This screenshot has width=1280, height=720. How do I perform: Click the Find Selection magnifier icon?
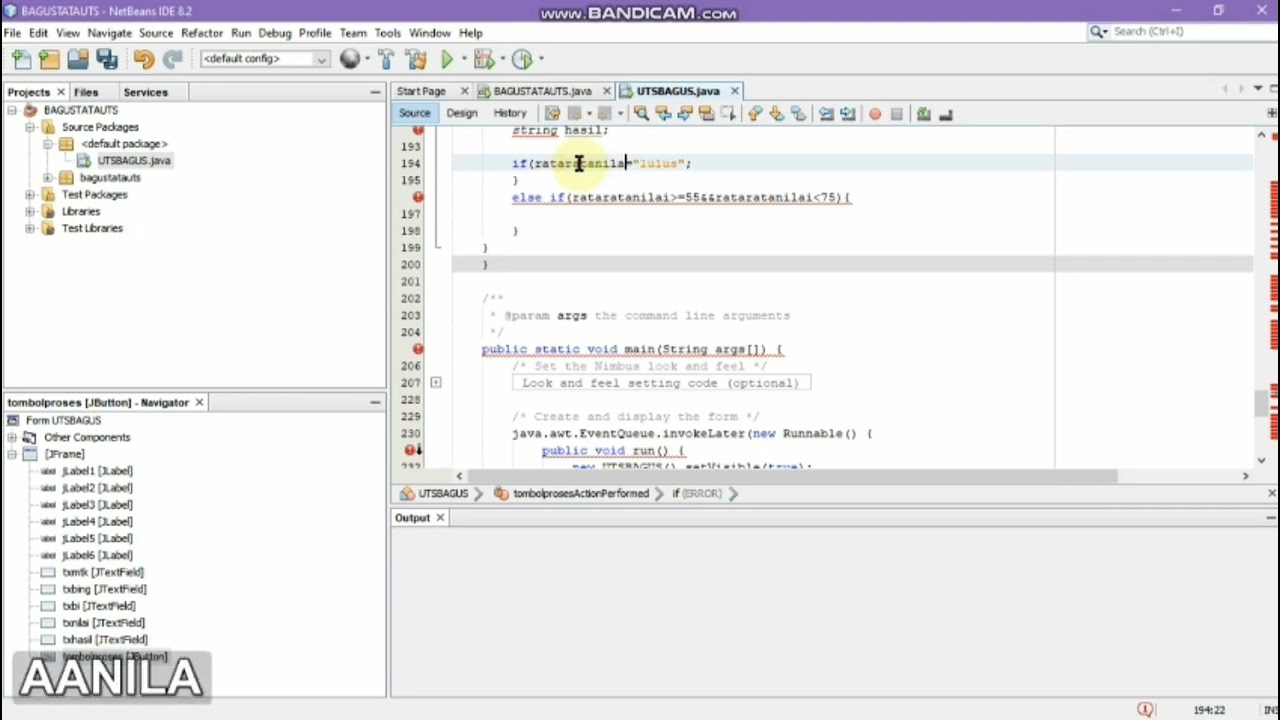point(641,114)
